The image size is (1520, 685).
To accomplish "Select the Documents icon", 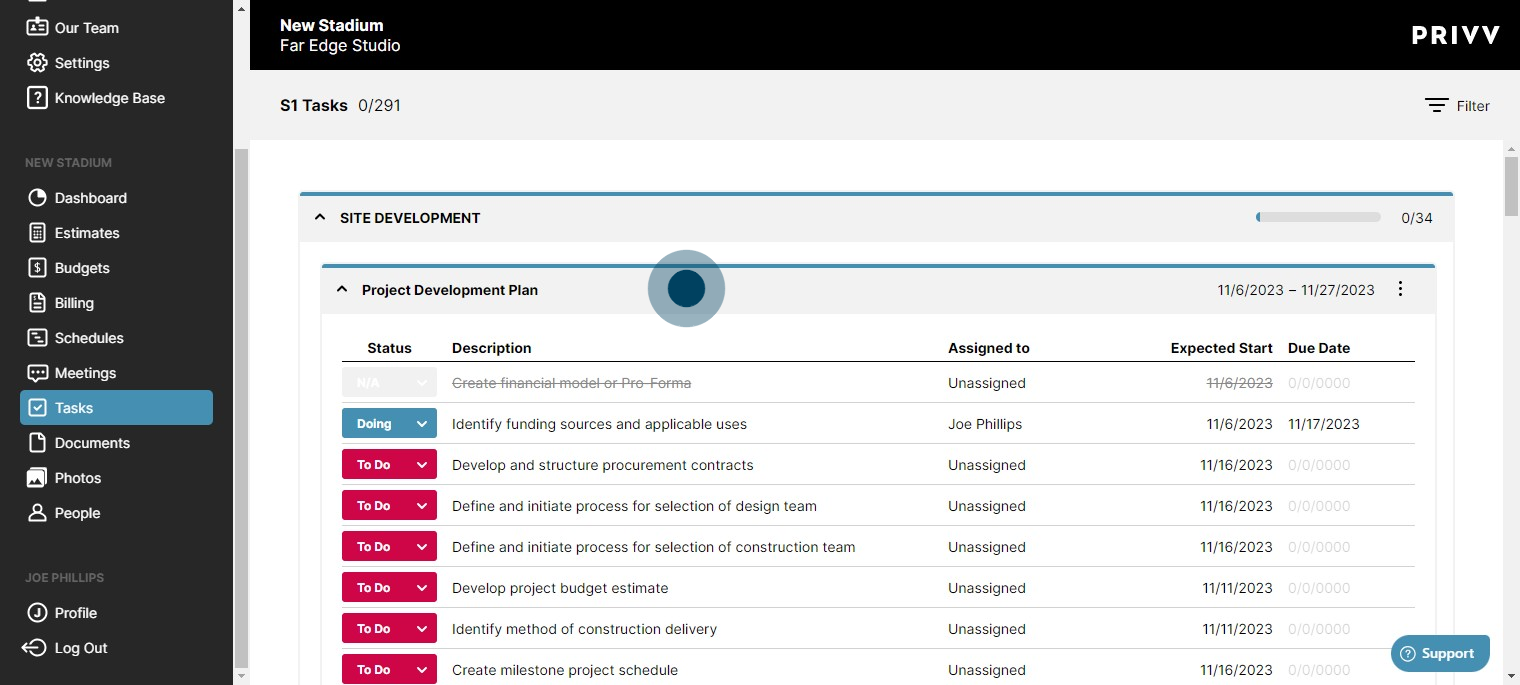I will (x=38, y=442).
